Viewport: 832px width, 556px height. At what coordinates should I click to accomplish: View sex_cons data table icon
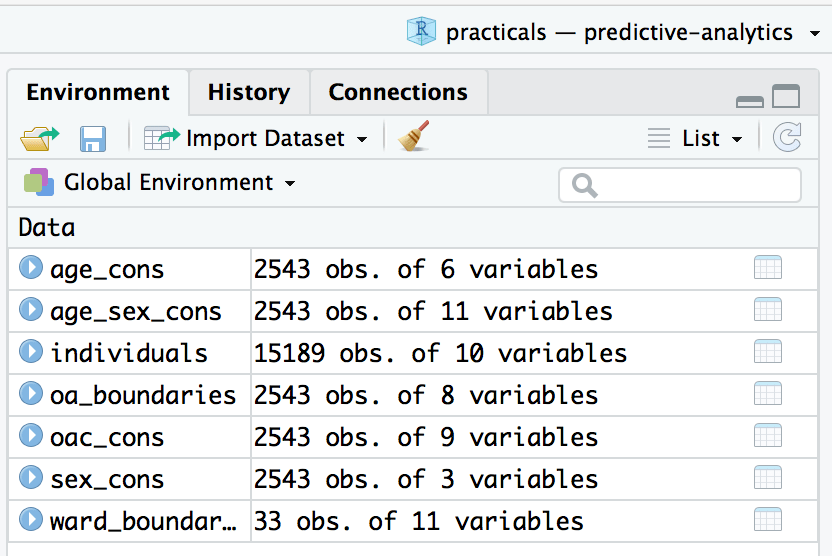click(x=767, y=479)
